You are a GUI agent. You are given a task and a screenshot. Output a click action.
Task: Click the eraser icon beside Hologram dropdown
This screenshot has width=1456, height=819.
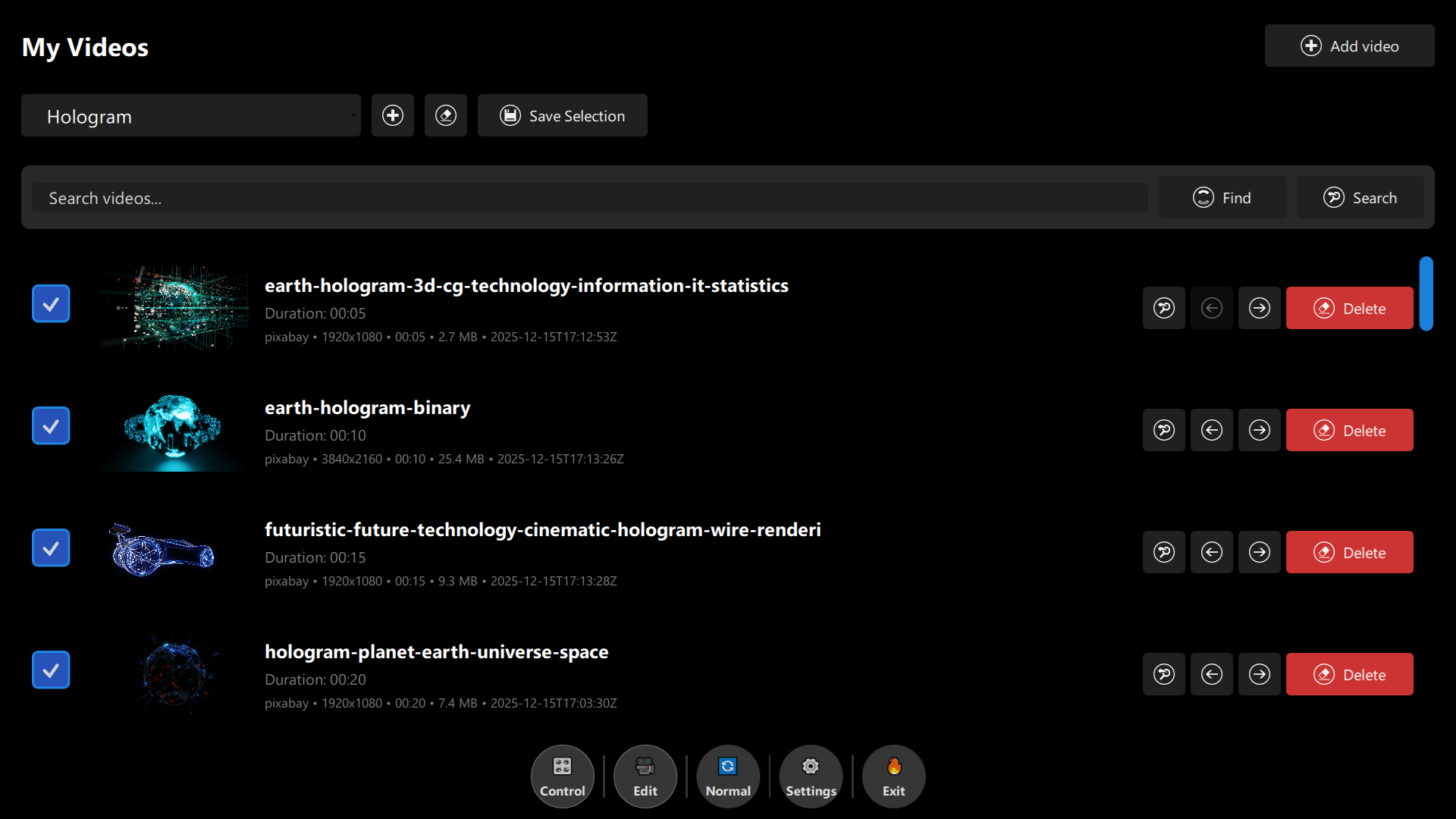click(445, 115)
